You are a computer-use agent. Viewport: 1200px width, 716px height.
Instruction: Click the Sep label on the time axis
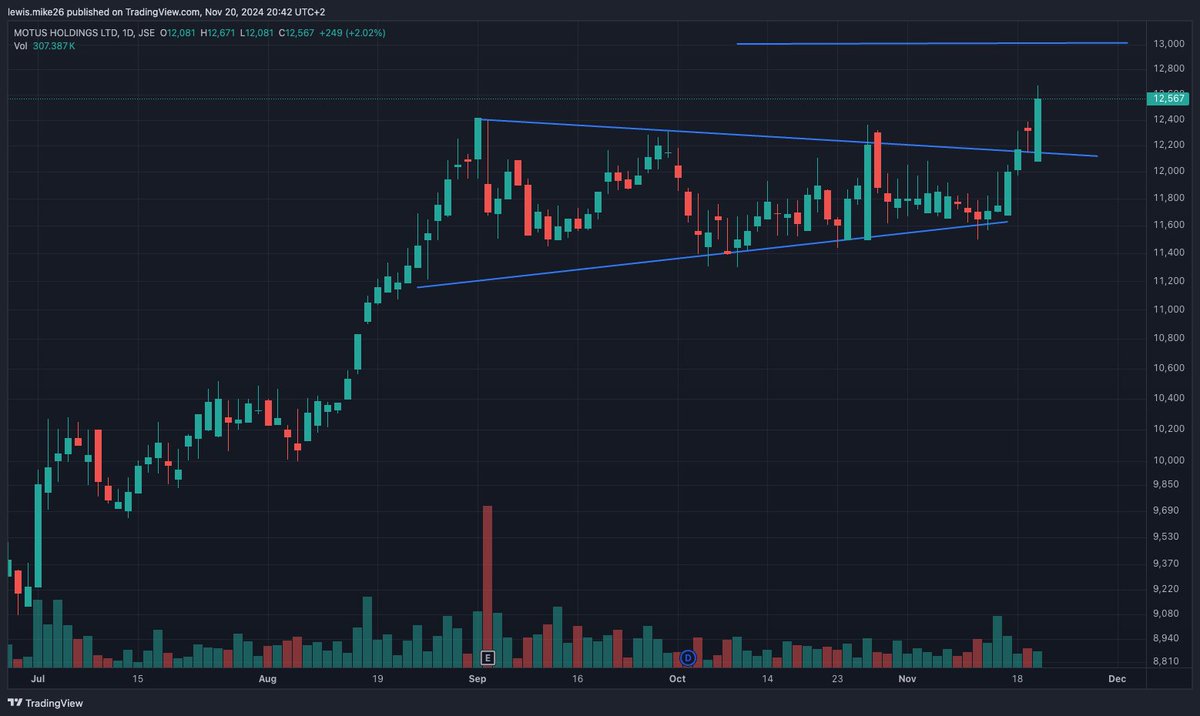click(x=477, y=679)
